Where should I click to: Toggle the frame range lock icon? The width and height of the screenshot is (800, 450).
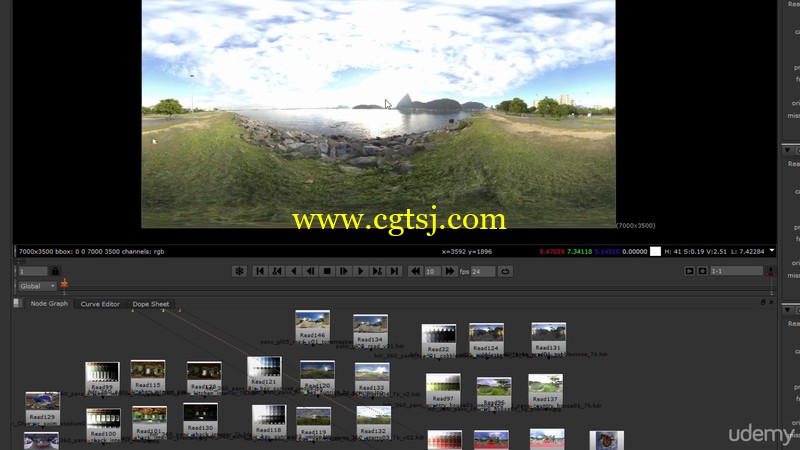pyautogui.click(x=55, y=271)
